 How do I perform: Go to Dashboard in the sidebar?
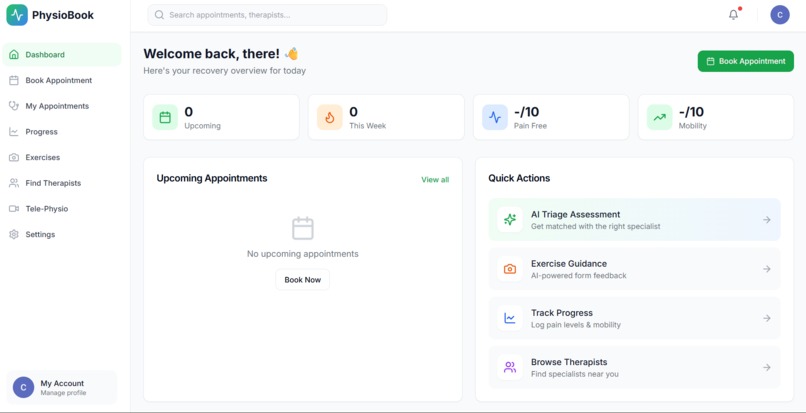(x=62, y=55)
